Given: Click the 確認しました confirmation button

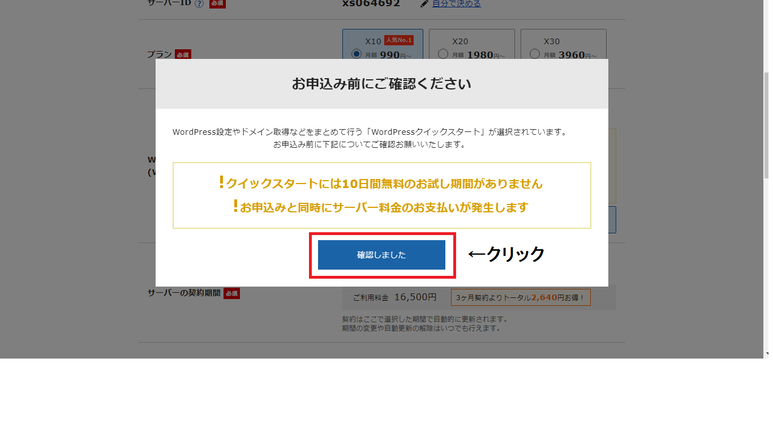Looking at the screenshot, I should 381,254.
